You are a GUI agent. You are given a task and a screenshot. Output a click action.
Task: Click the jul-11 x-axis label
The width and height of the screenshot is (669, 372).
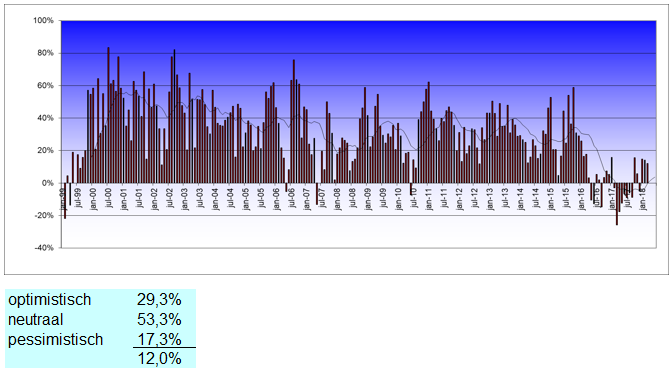(x=444, y=197)
